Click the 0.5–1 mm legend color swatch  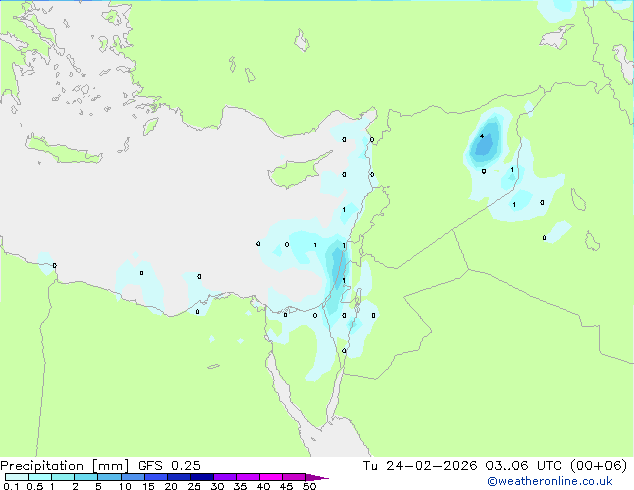(40, 477)
